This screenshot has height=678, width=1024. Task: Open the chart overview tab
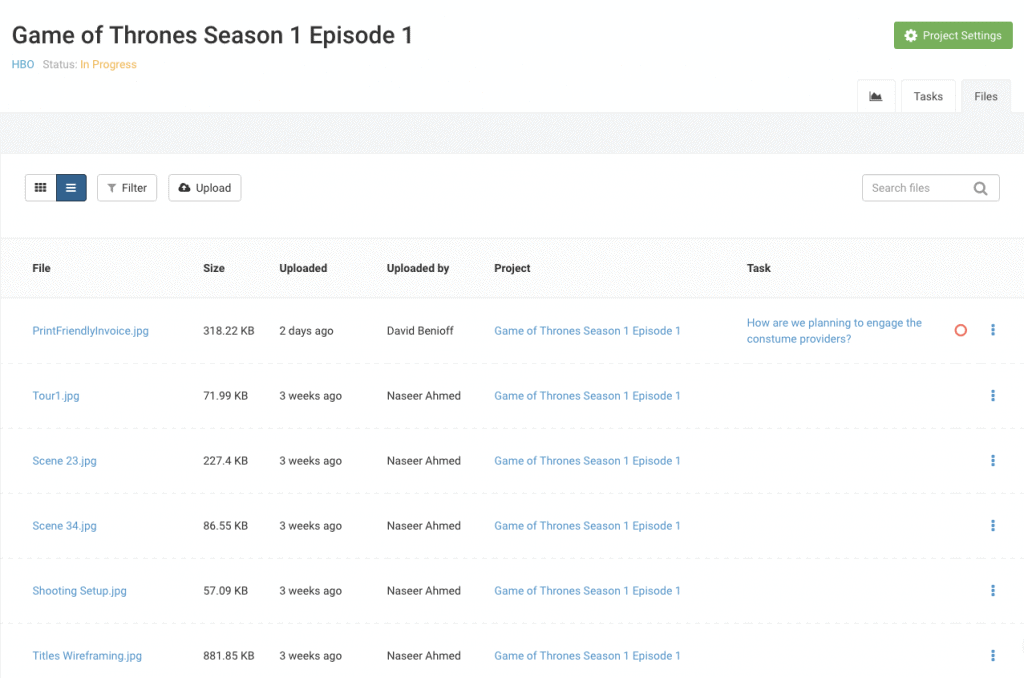[x=876, y=97]
